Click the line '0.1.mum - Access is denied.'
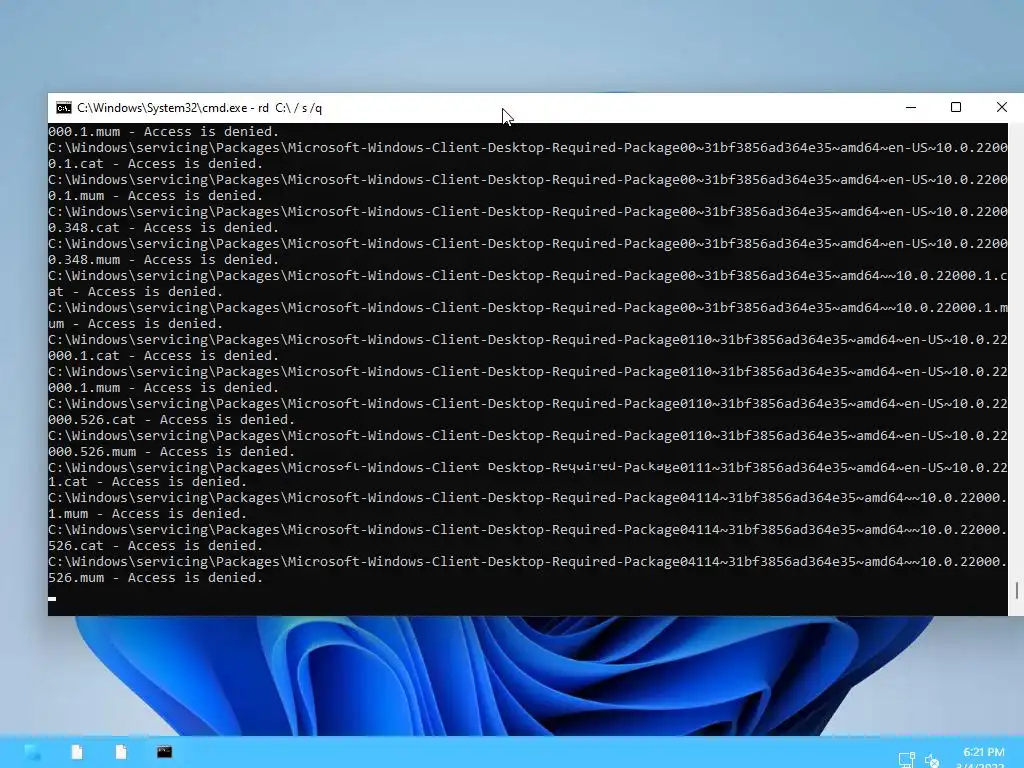1024x768 pixels. (155, 196)
